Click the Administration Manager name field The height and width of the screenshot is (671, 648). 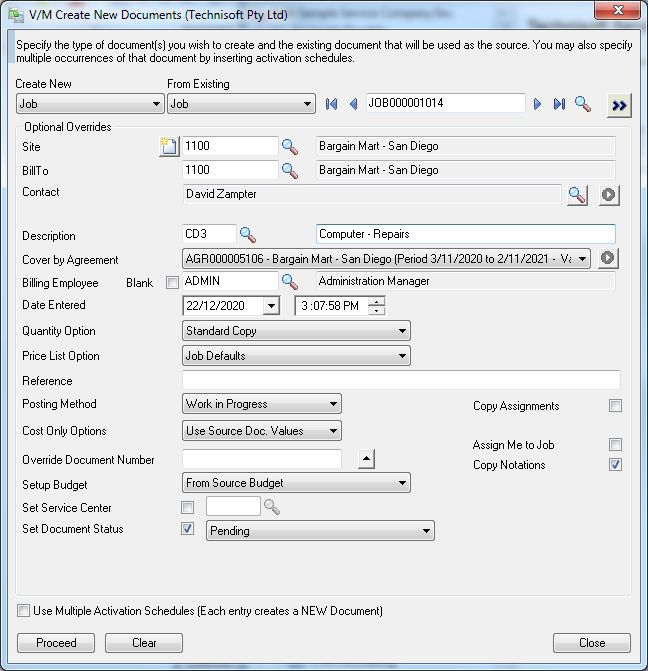tap(466, 281)
